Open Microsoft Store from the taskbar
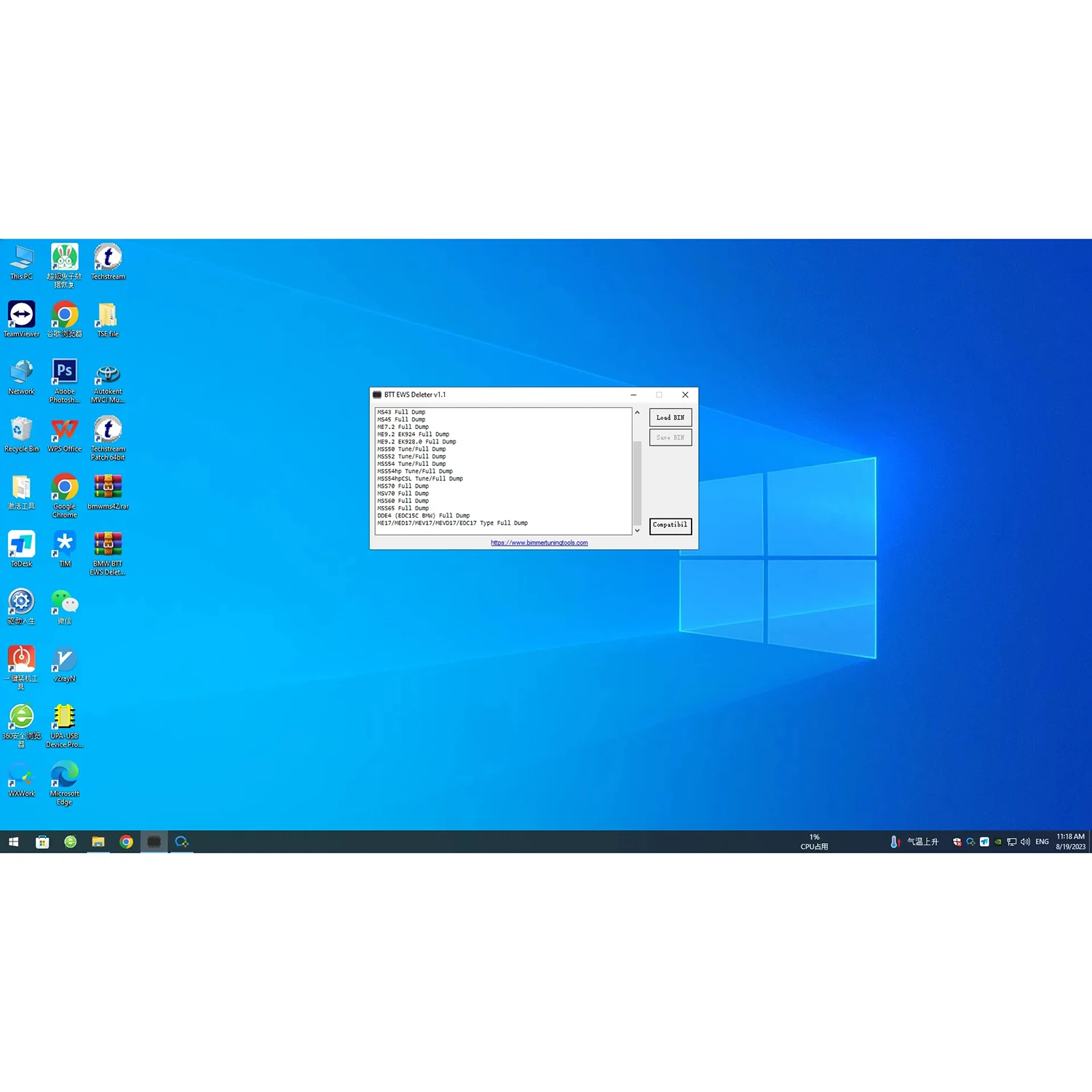 pos(42,842)
